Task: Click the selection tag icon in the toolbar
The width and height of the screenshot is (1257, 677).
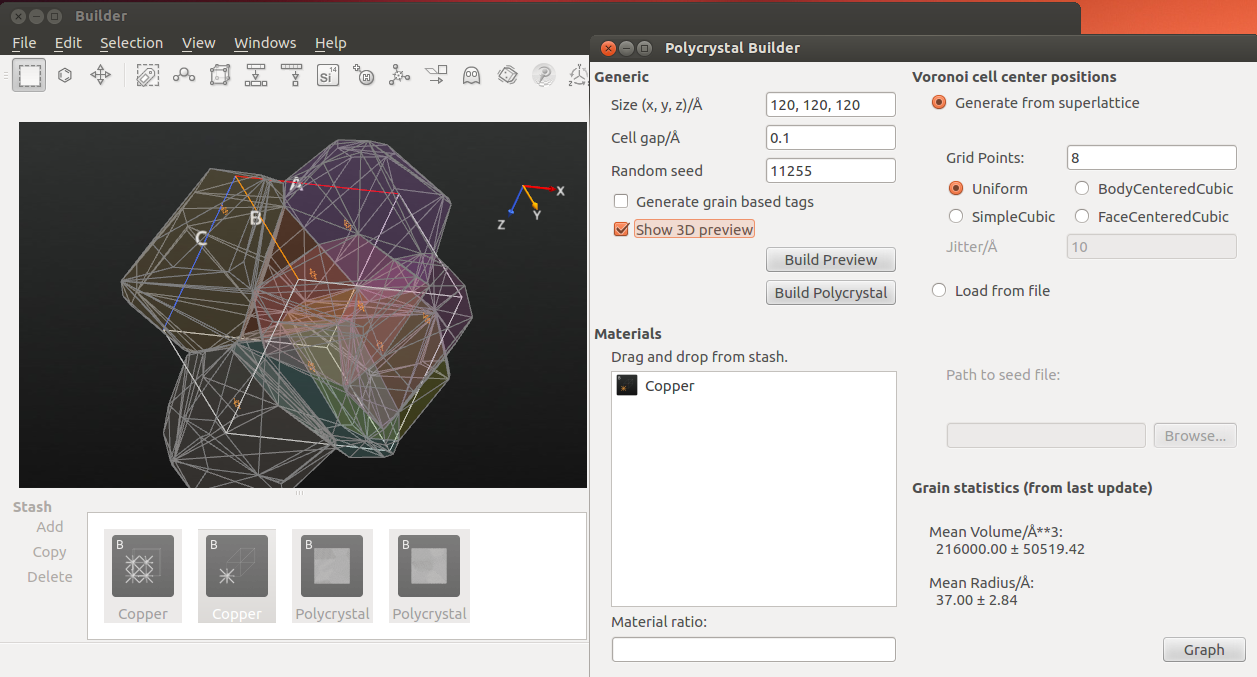Action: tap(147, 75)
